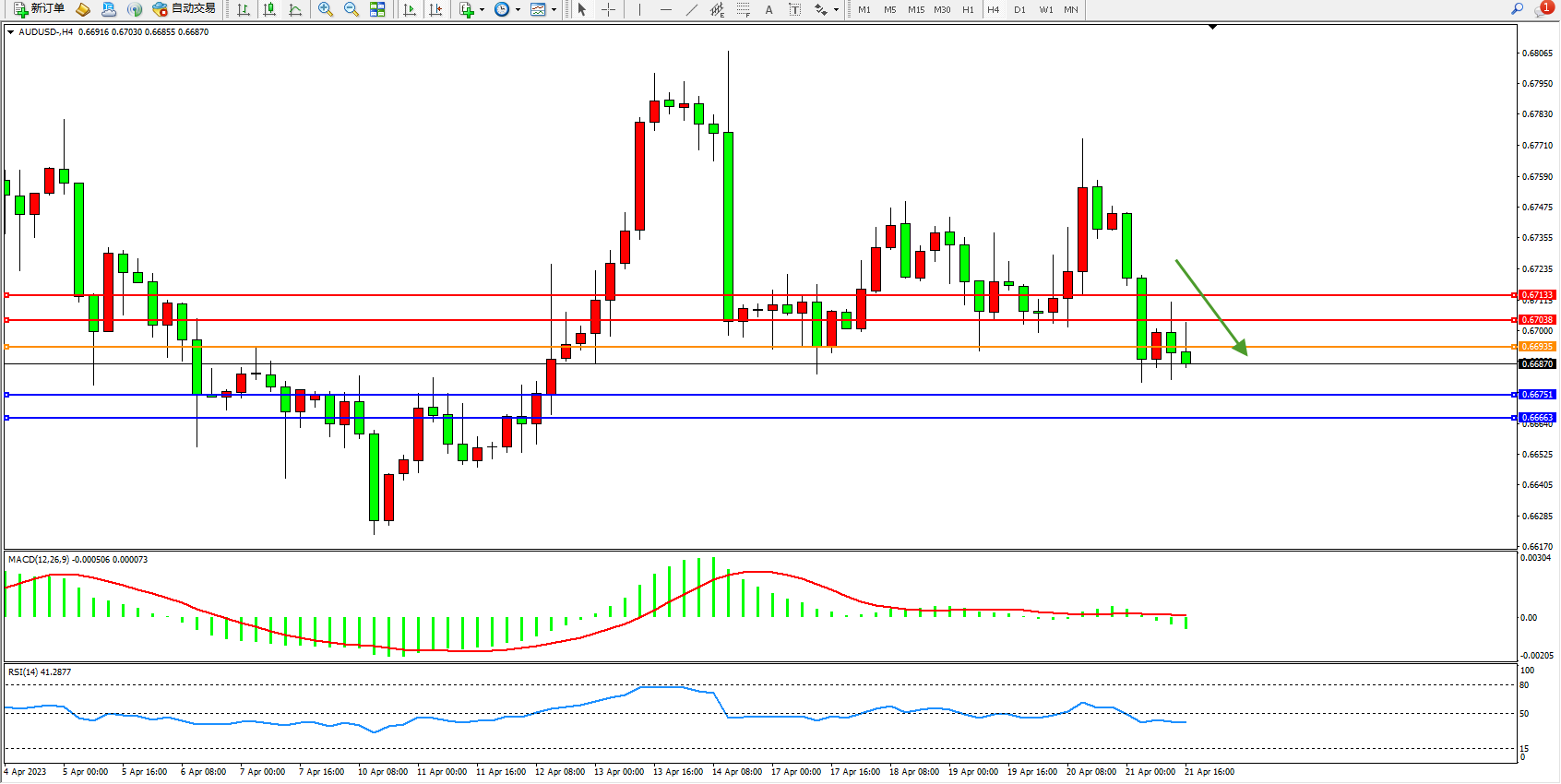This screenshot has height=784, width=1561.
Task: Switch to the D1 timeframe
Action: [x=1019, y=9]
